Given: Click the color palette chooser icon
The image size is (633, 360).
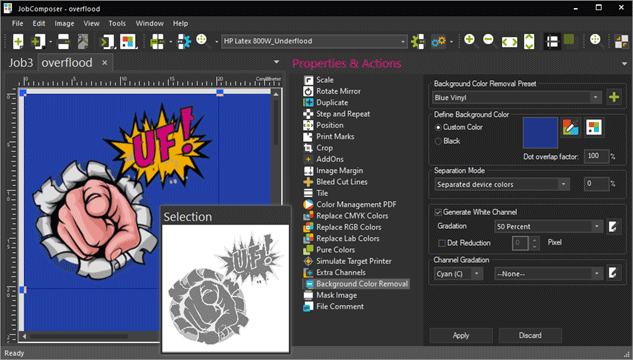Looking at the screenshot, I should 593,128.
